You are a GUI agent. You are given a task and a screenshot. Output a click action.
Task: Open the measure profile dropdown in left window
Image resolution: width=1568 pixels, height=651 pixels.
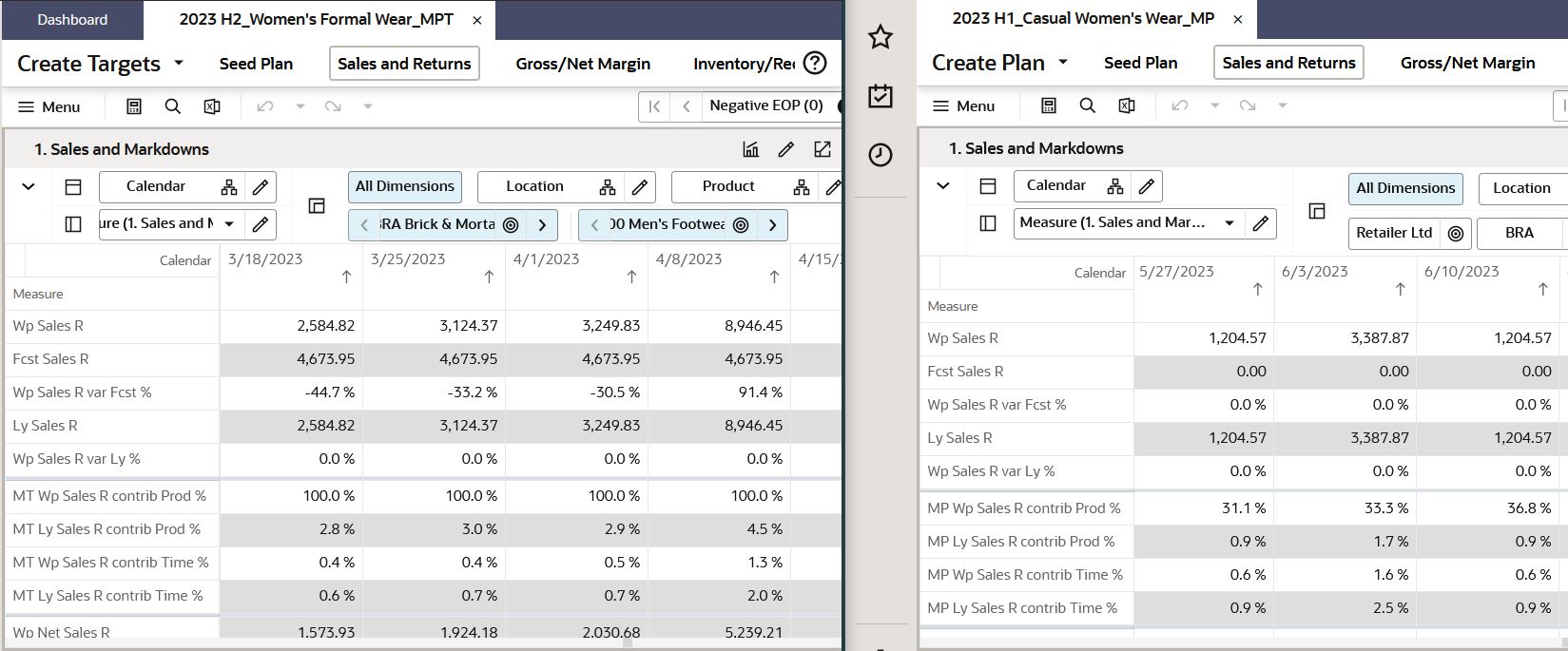229,224
